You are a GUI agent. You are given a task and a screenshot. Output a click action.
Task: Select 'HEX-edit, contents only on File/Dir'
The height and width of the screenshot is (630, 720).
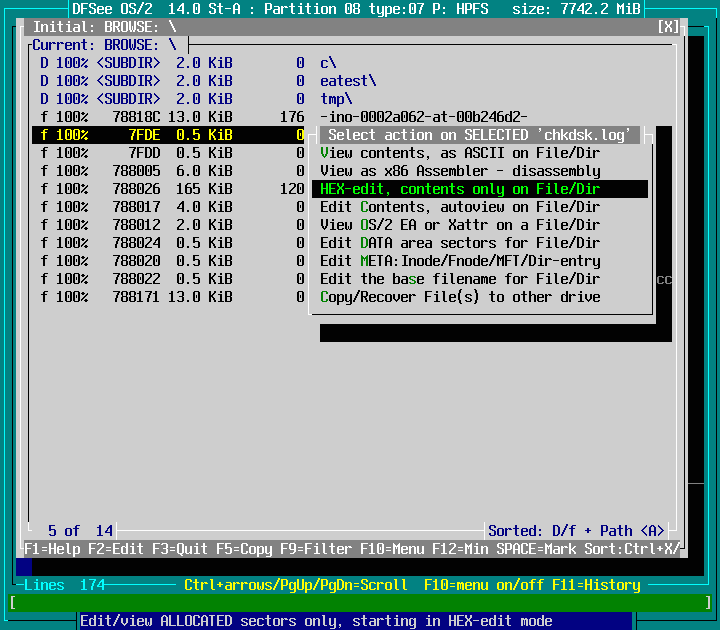tap(460, 189)
